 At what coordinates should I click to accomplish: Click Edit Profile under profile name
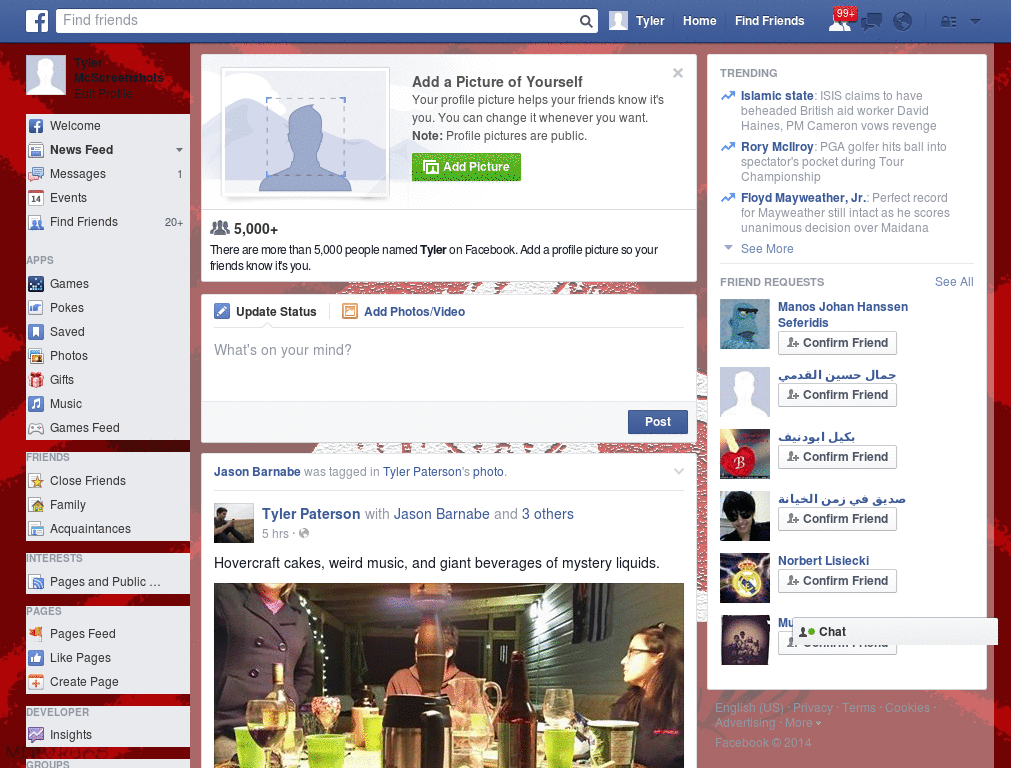tap(103, 94)
